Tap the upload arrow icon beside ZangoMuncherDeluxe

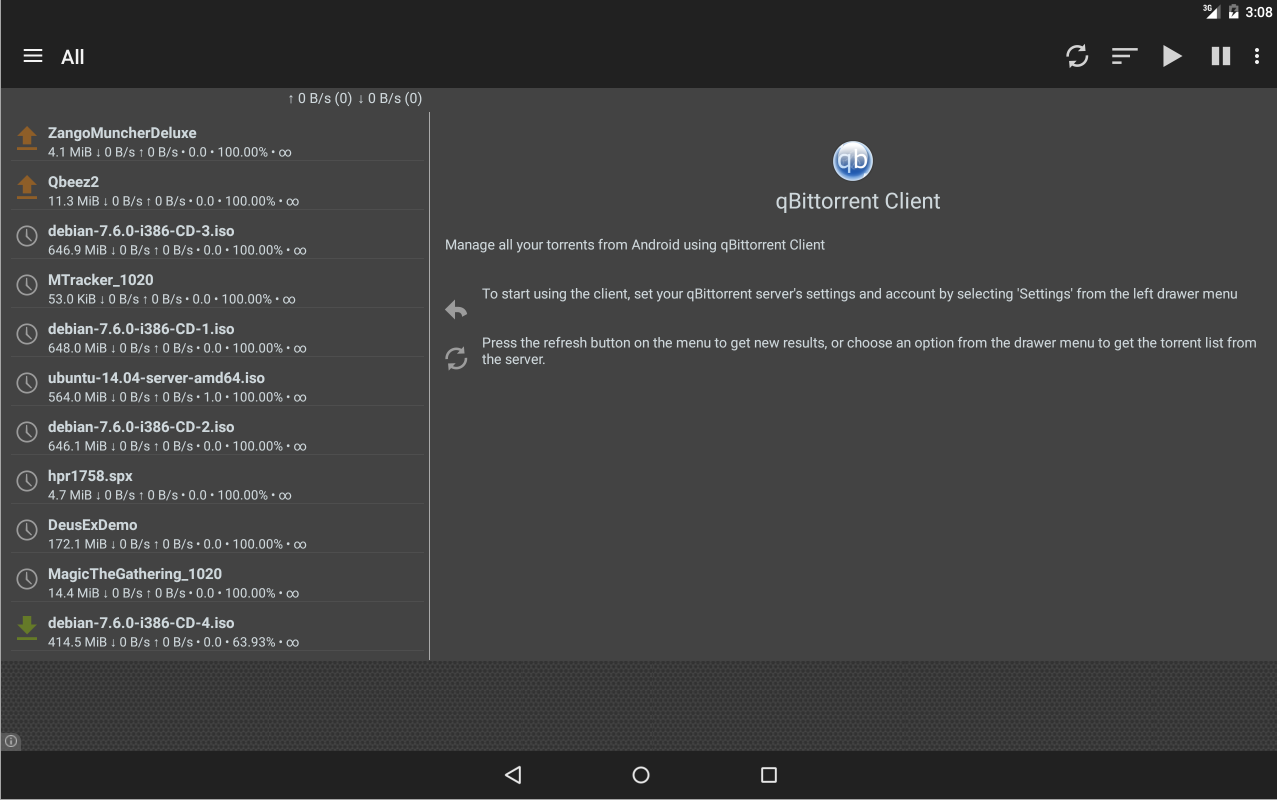27,139
